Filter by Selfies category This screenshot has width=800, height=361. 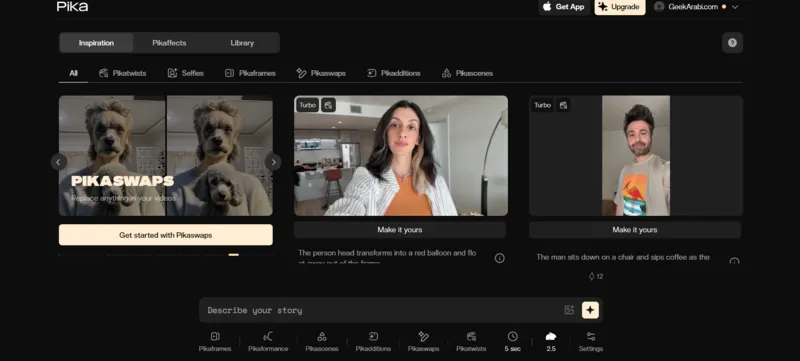point(186,73)
